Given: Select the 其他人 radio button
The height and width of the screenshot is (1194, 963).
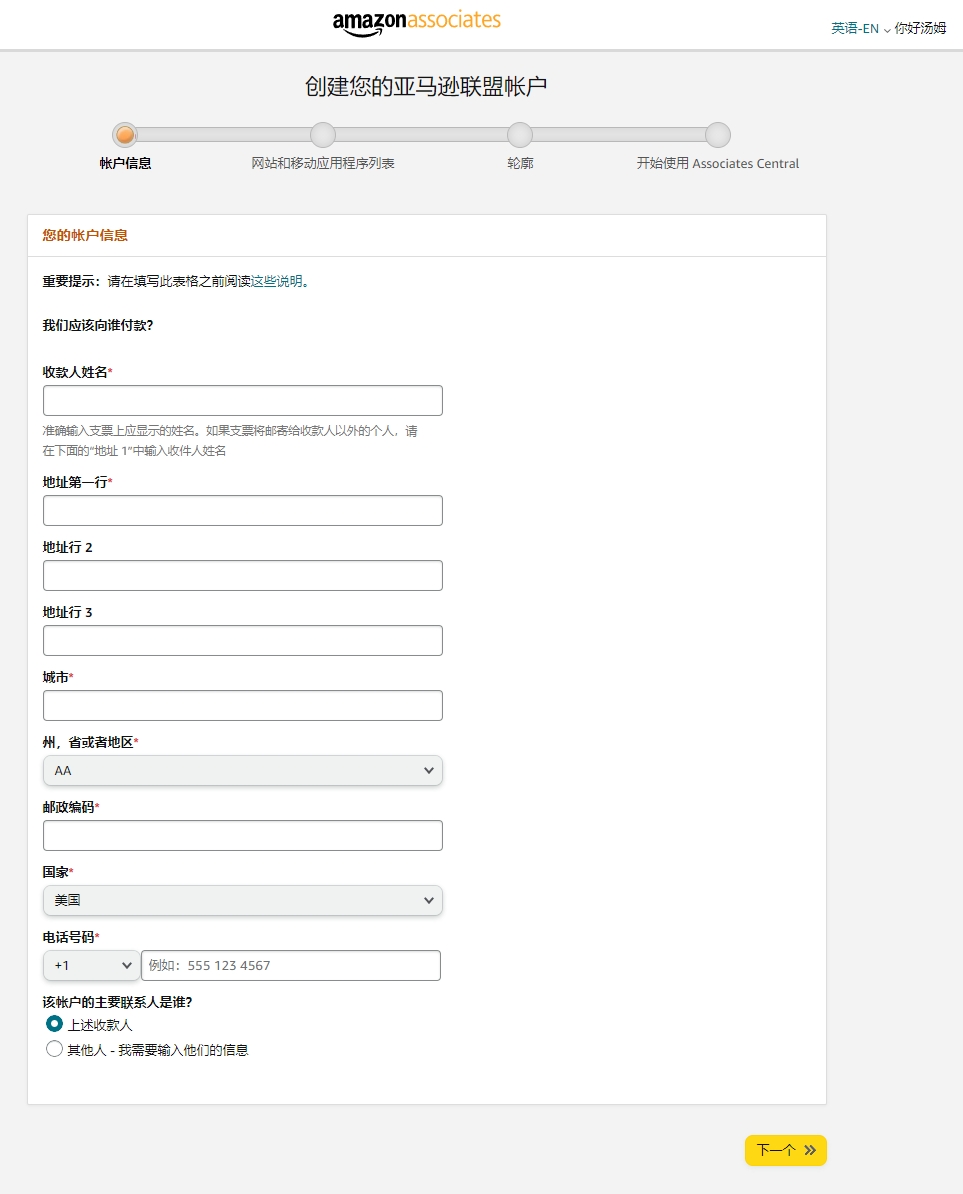Looking at the screenshot, I should click(54, 1049).
